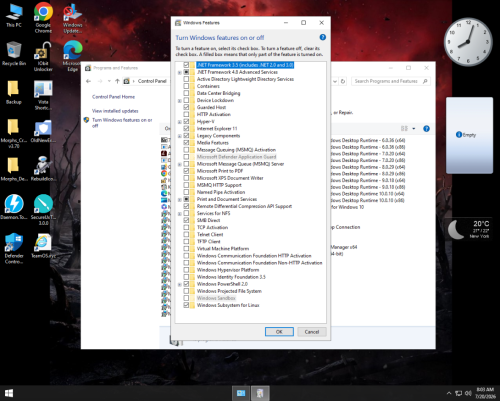500x401 pixels.
Task: Click the Windows Features dialog help icon
Action: (x=322, y=37)
